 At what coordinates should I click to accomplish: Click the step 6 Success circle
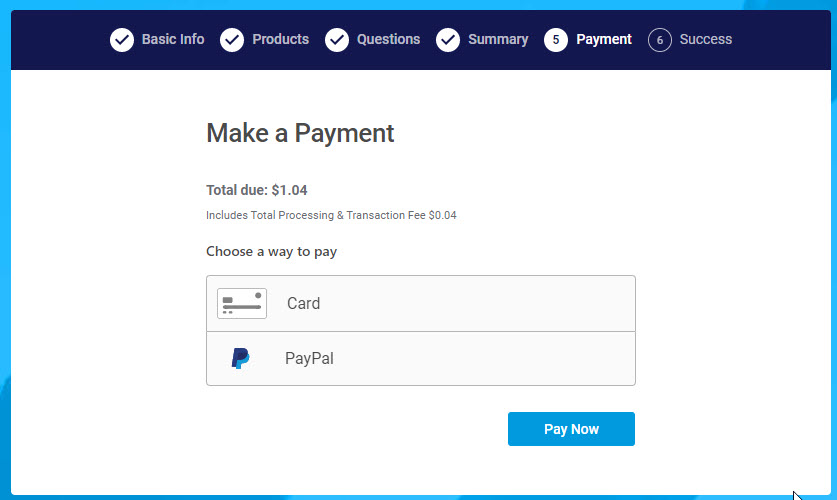tap(660, 40)
